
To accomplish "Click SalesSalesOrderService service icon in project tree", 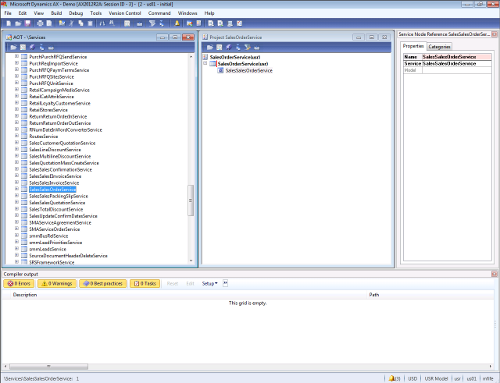I will [220, 70].
